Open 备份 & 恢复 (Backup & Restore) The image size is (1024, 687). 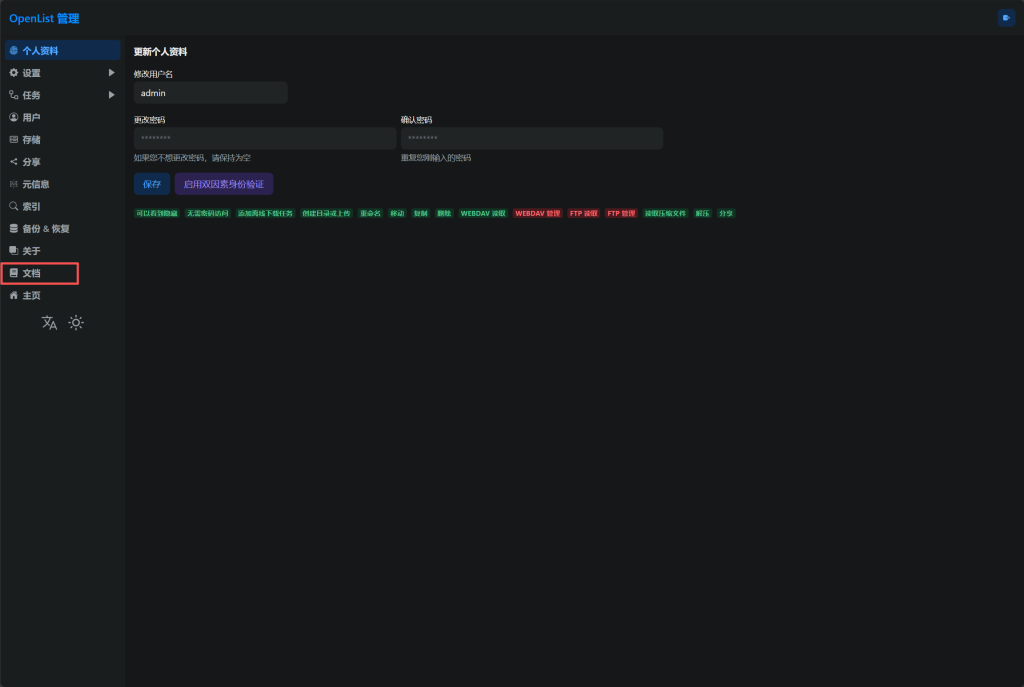pyautogui.click(x=45, y=228)
